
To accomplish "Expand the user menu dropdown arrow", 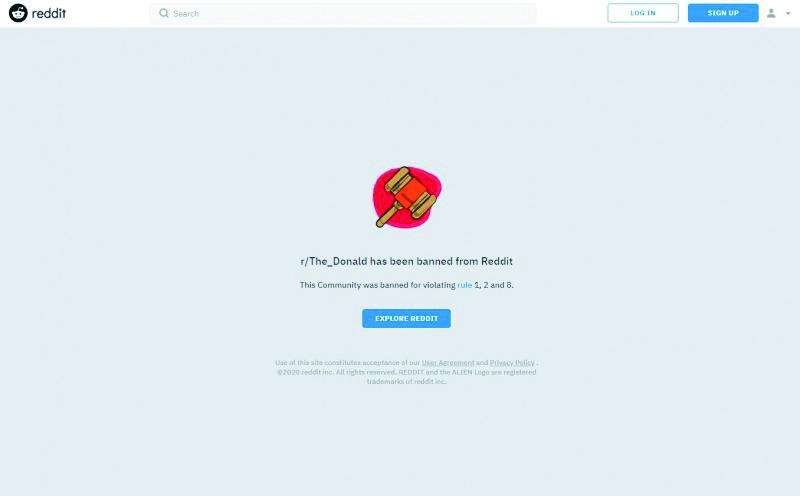I will click(788, 14).
